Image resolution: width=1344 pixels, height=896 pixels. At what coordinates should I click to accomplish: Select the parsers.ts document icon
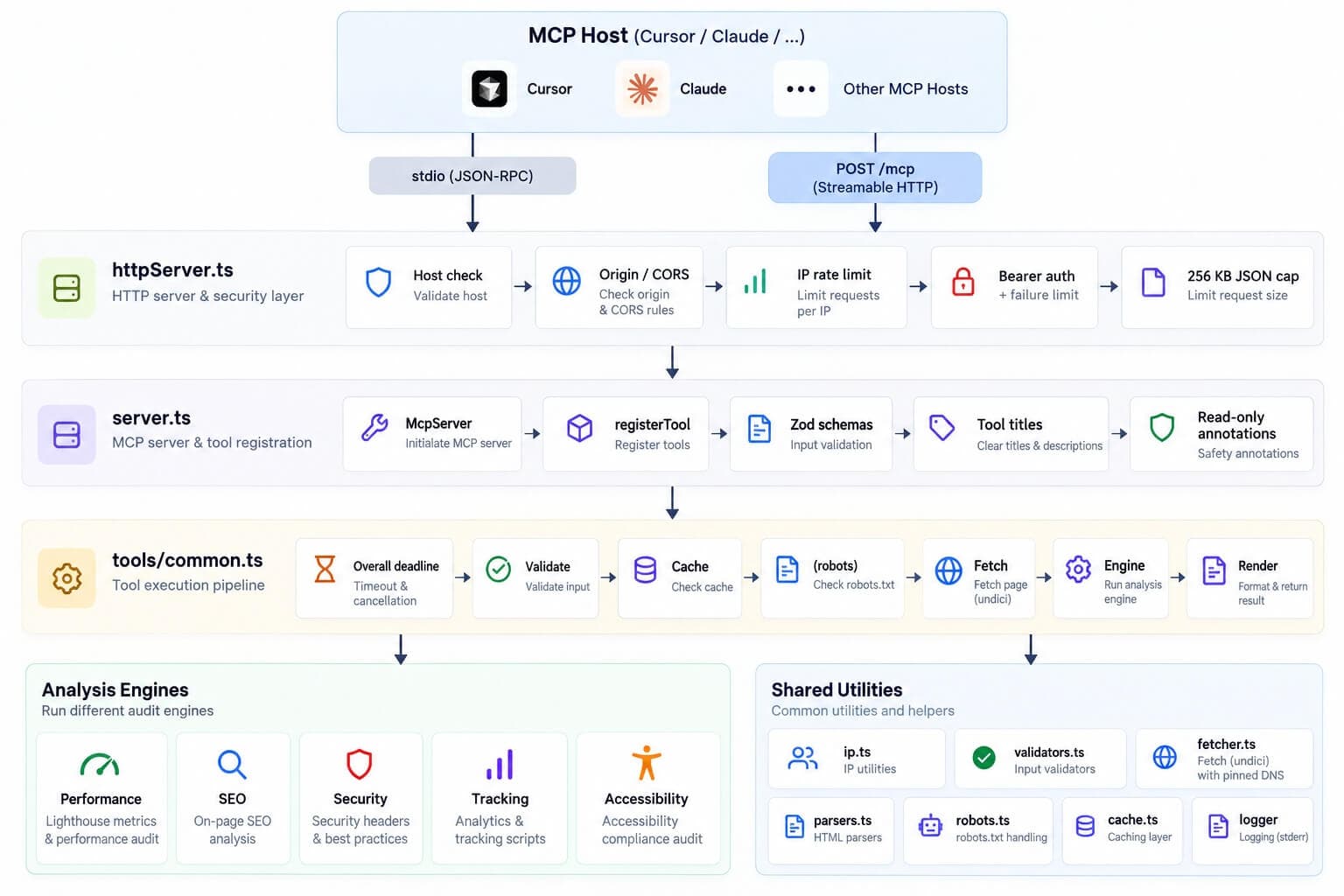pos(794,826)
